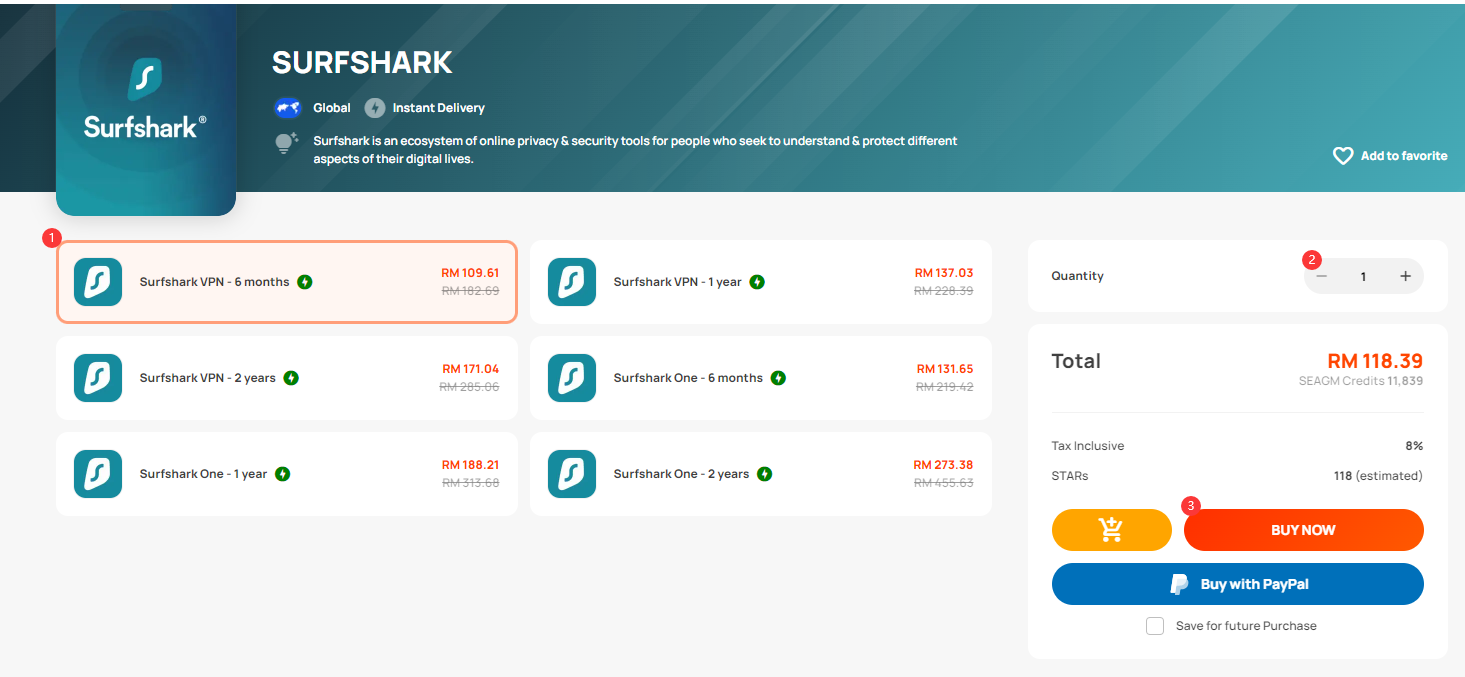This screenshot has height=677, width=1465.
Task: Choose the Surfshark One - 6 months plan
Action: pyautogui.click(x=760, y=378)
